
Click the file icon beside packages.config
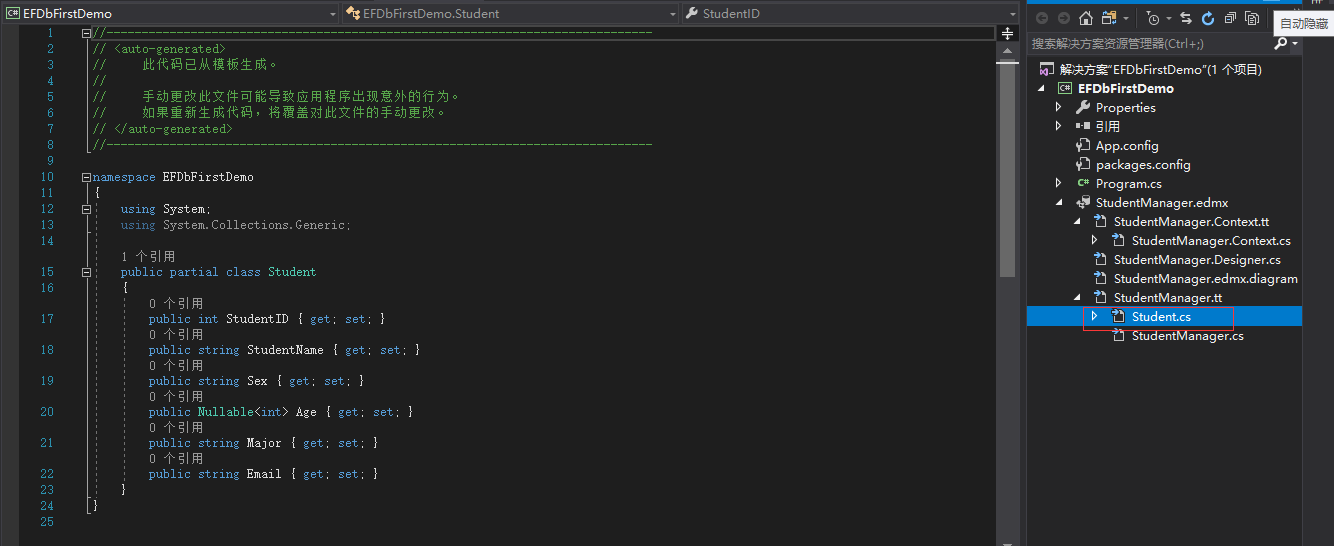click(1083, 164)
